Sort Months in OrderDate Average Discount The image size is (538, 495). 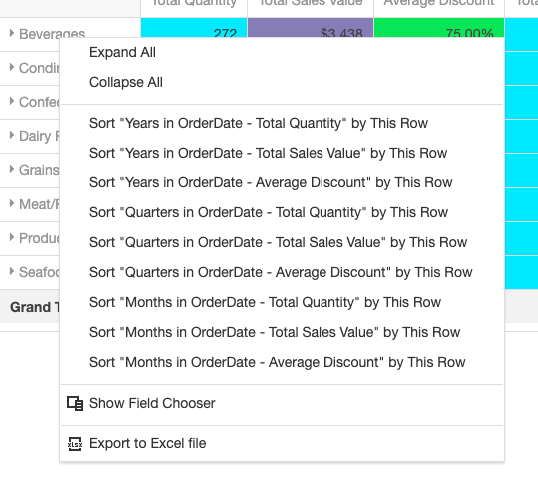click(x=282, y=362)
